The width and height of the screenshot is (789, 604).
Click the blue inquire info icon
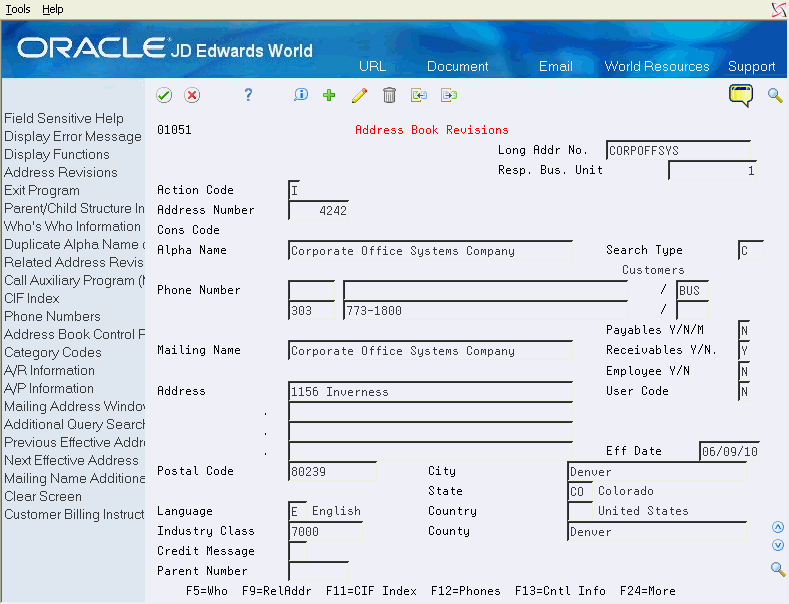[300, 95]
